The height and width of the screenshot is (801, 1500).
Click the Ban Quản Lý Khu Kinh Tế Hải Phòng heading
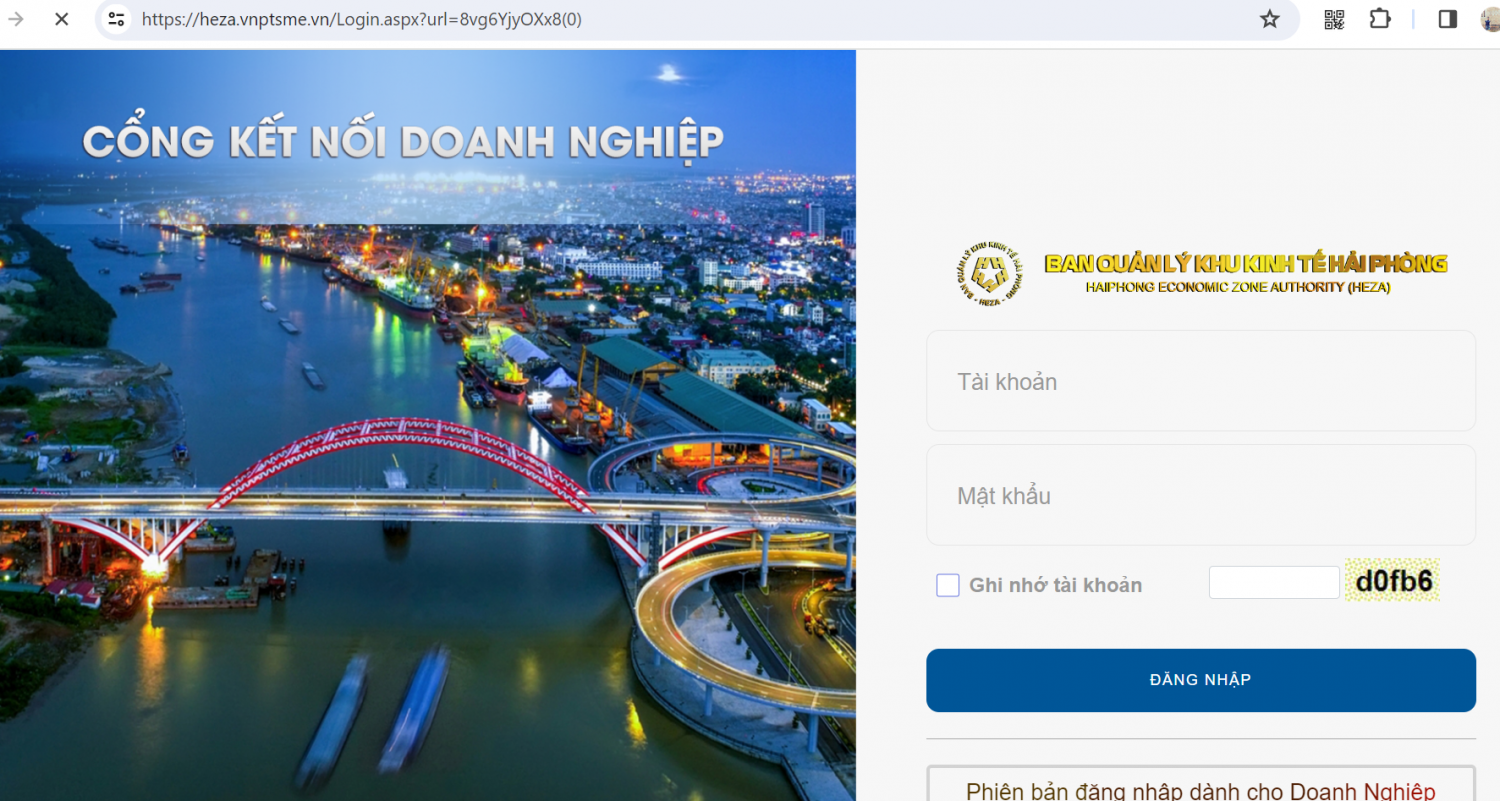[1245, 264]
